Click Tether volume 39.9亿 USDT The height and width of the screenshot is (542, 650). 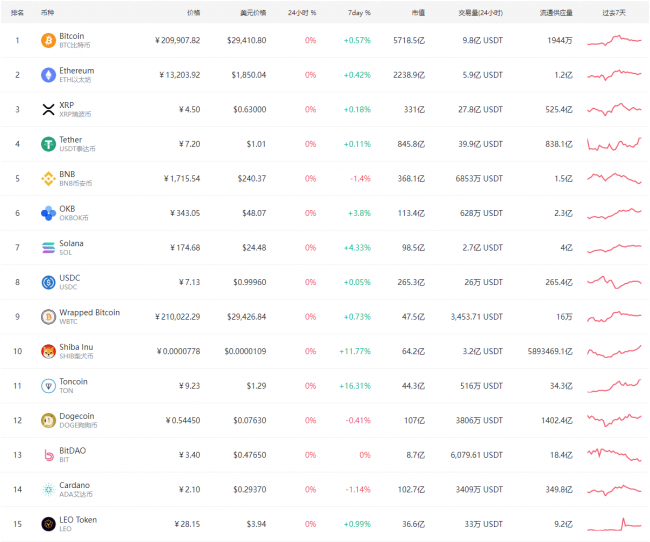pos(480,144)
